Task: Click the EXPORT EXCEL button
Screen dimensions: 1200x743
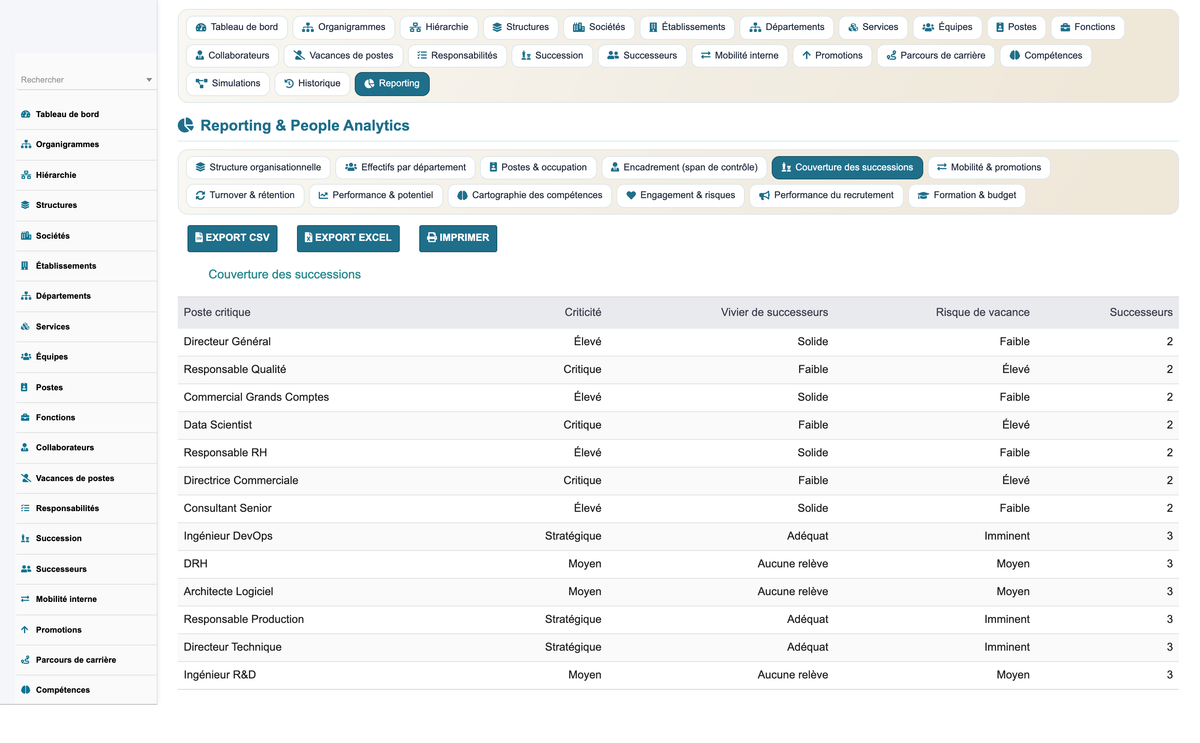Action: 348,238
